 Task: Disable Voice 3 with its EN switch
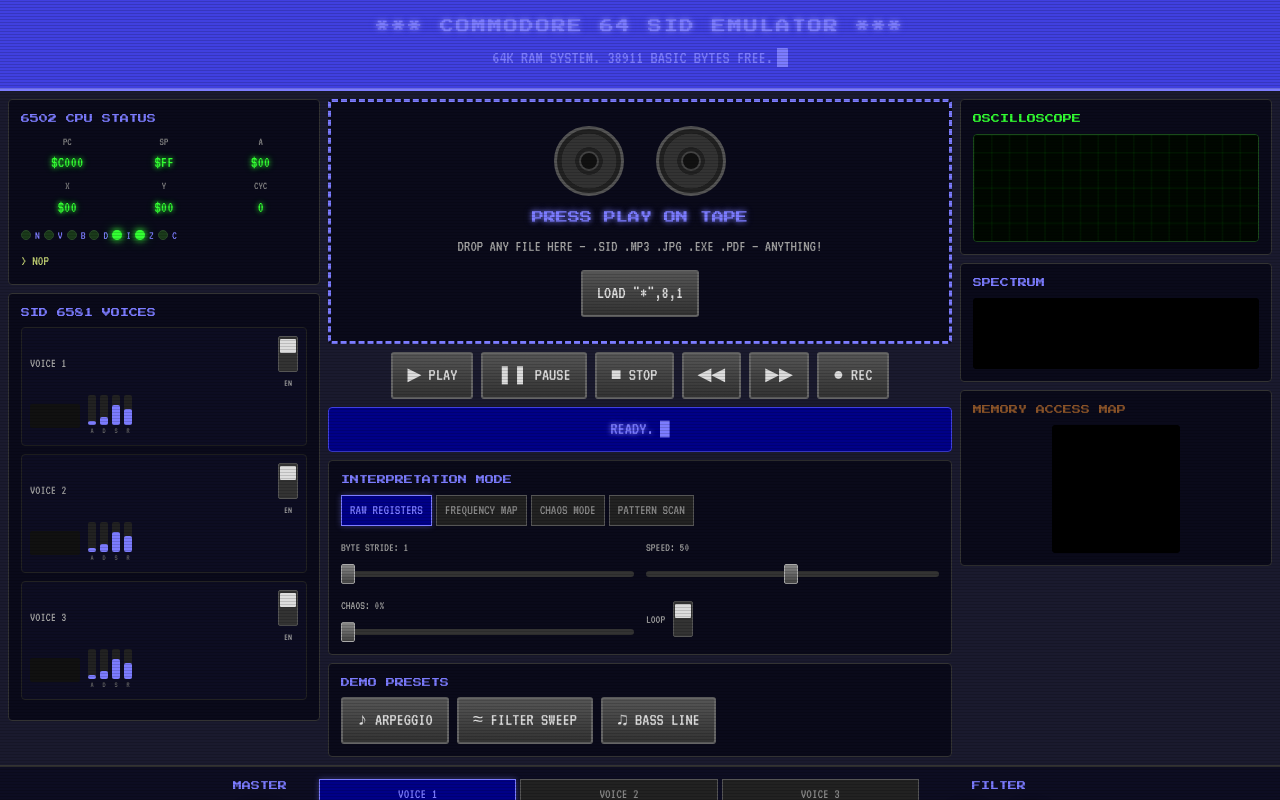287,607
